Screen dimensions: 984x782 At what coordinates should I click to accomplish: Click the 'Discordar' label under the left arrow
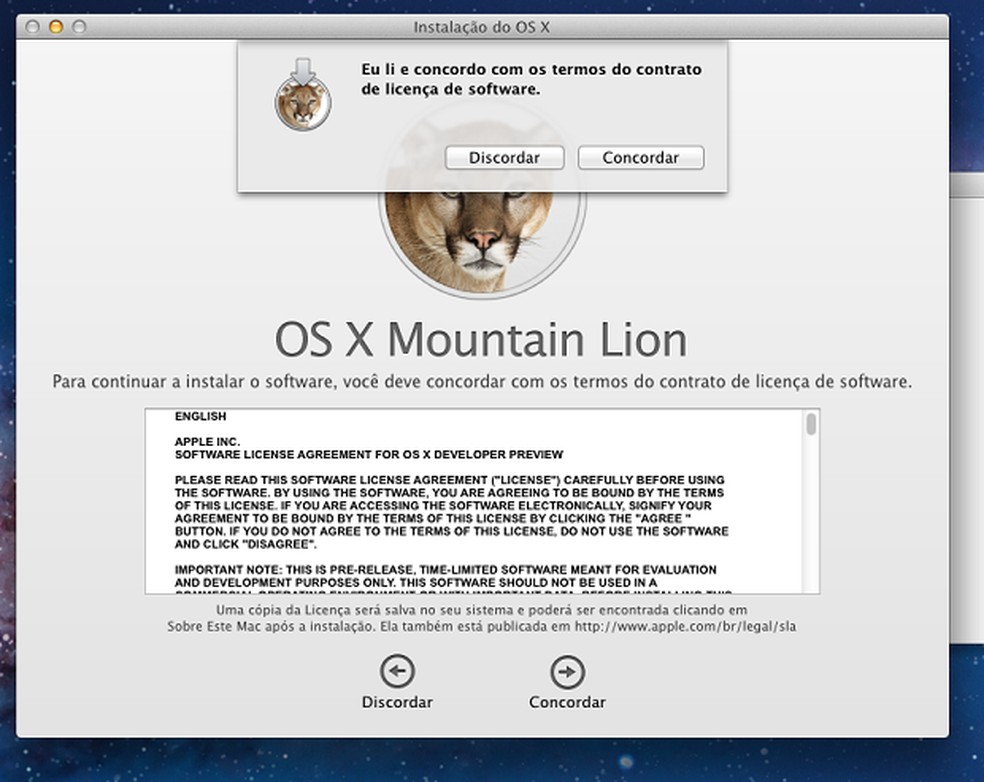coord(397,702)
